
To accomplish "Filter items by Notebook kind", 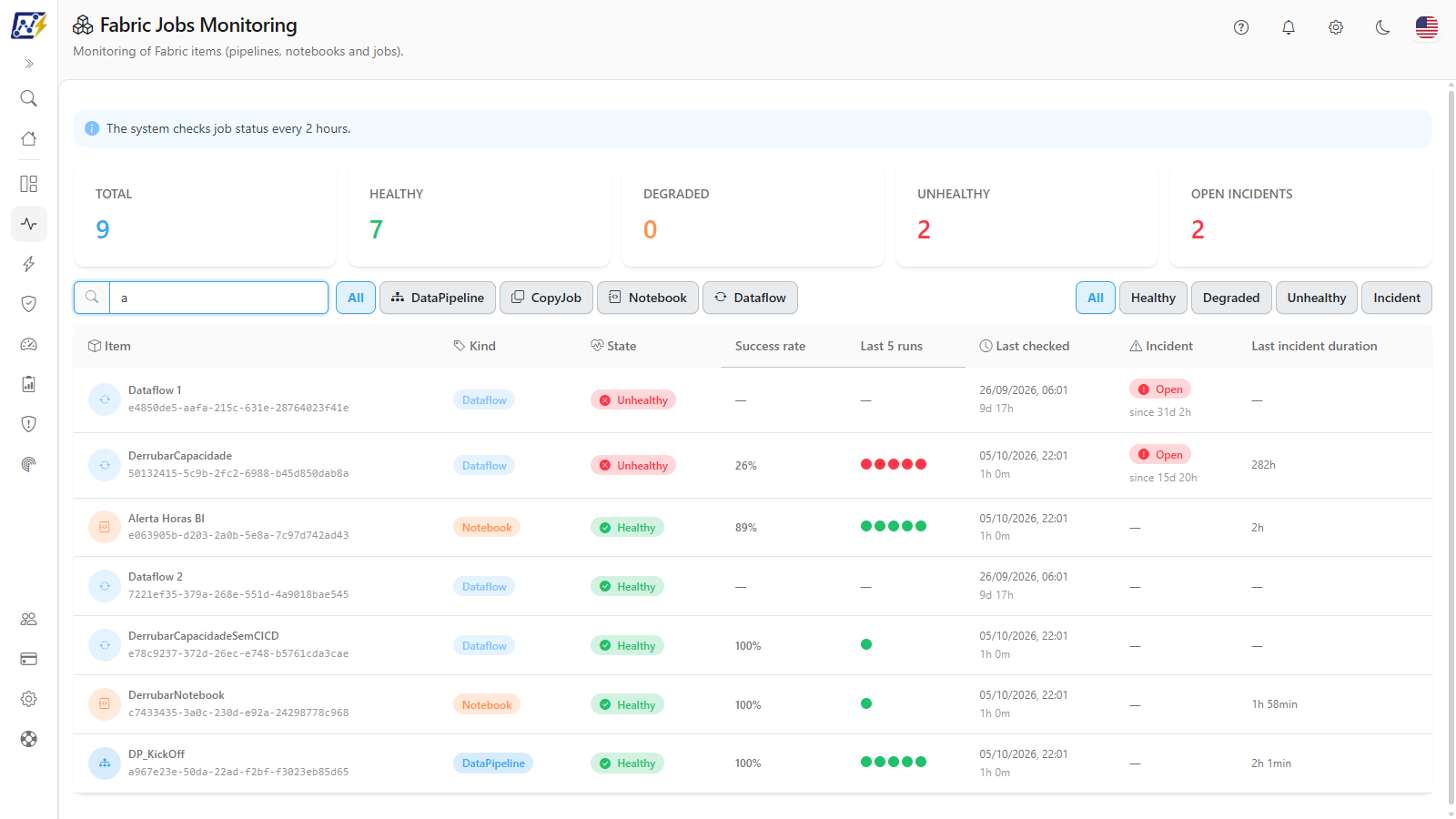I will 648,298.
